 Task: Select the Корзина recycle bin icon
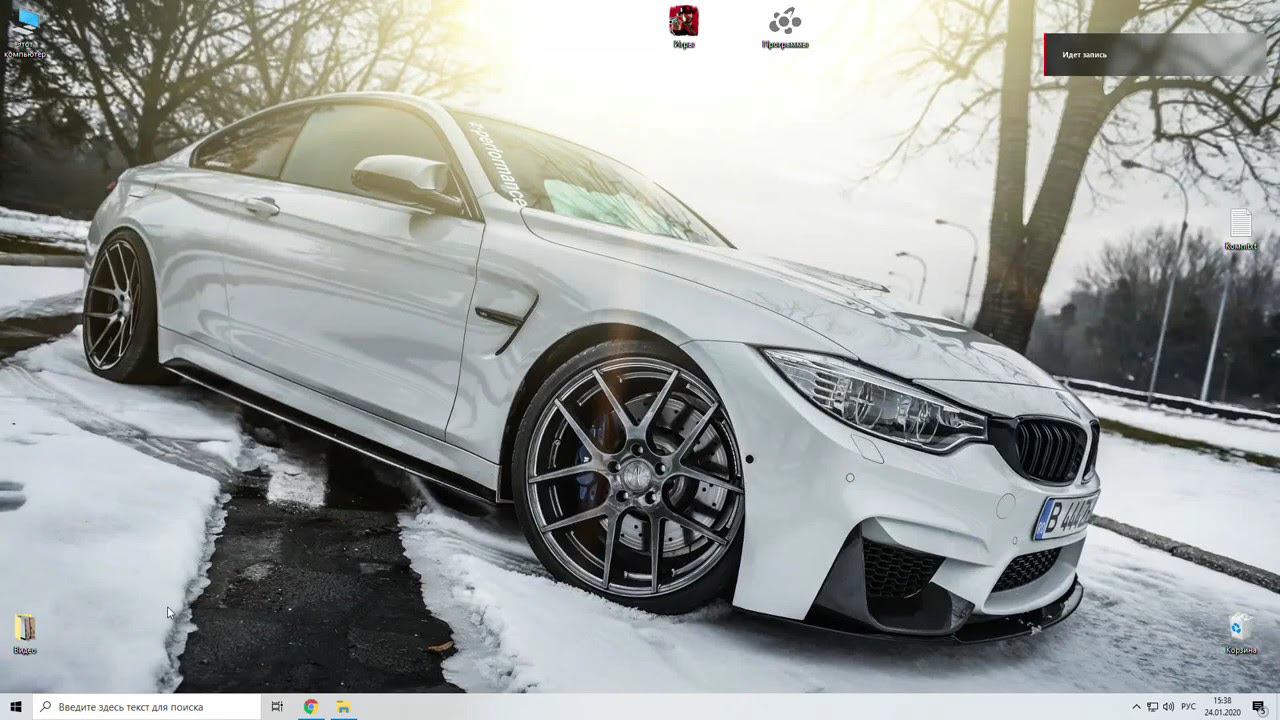(x=1241, y=634)
